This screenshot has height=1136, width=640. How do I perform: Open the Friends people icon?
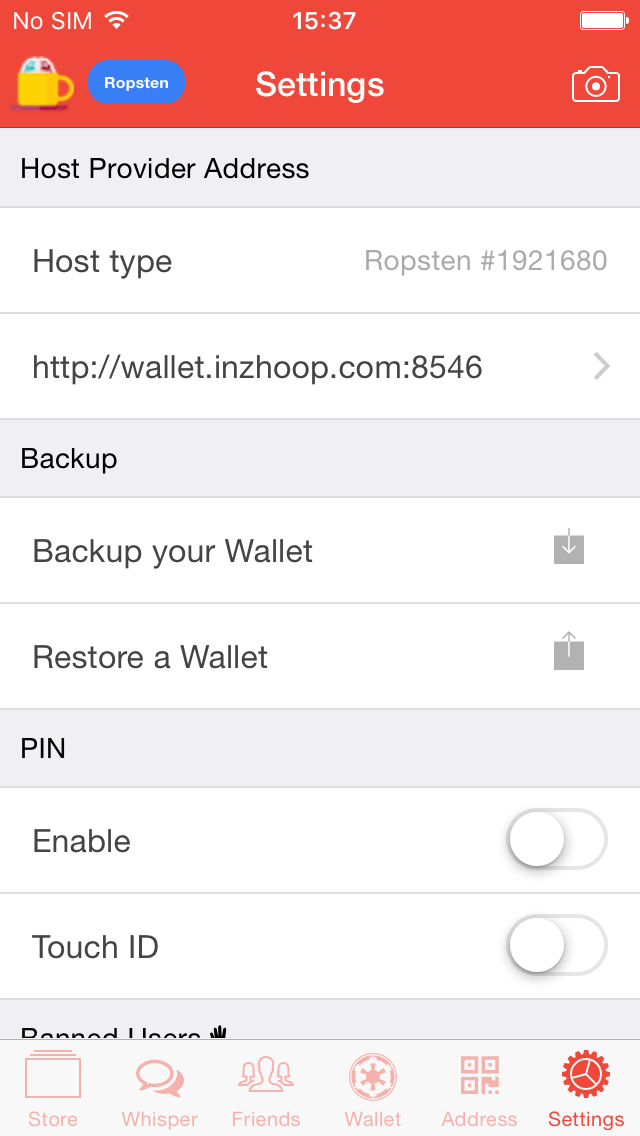[265, 1075]
